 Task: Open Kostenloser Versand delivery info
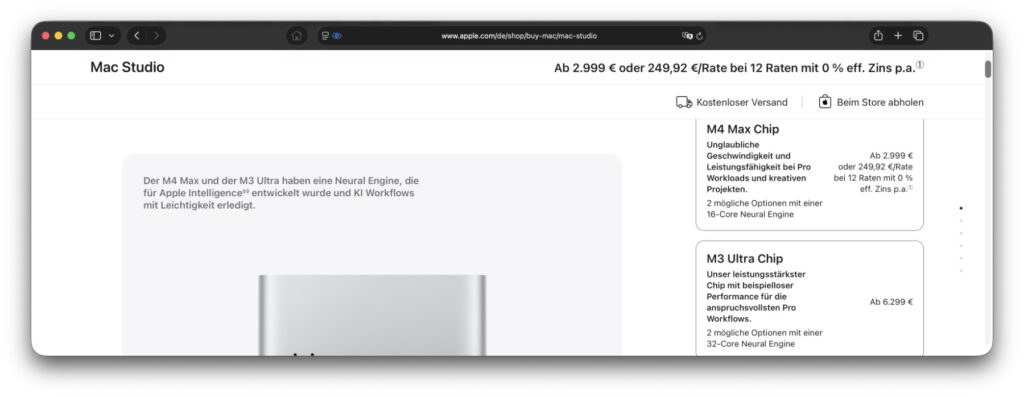(731, 103)
